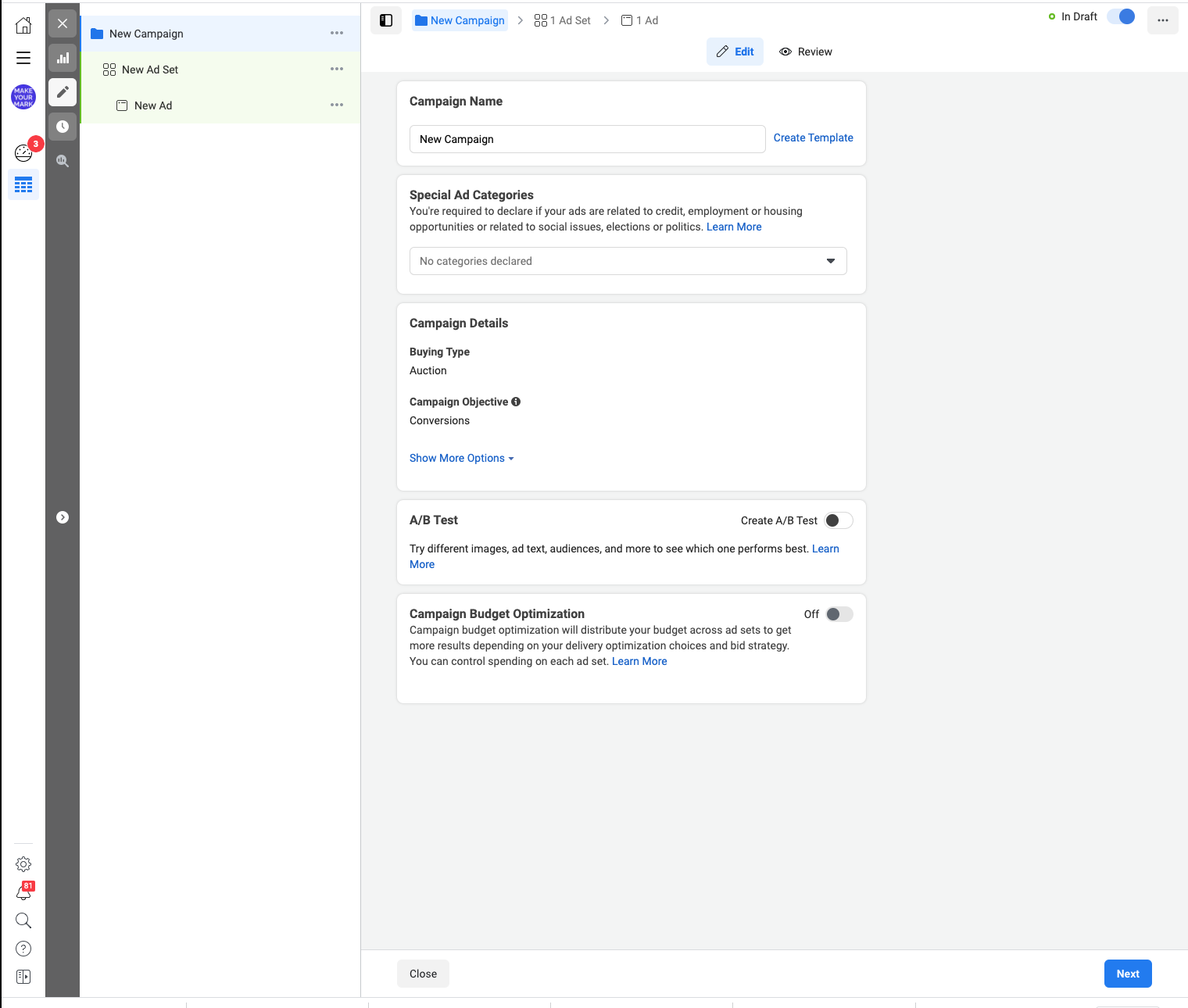Open the Ads Manager table grid icon
This screenshot has height=1008, width=1188.
(x=23, y=184)
